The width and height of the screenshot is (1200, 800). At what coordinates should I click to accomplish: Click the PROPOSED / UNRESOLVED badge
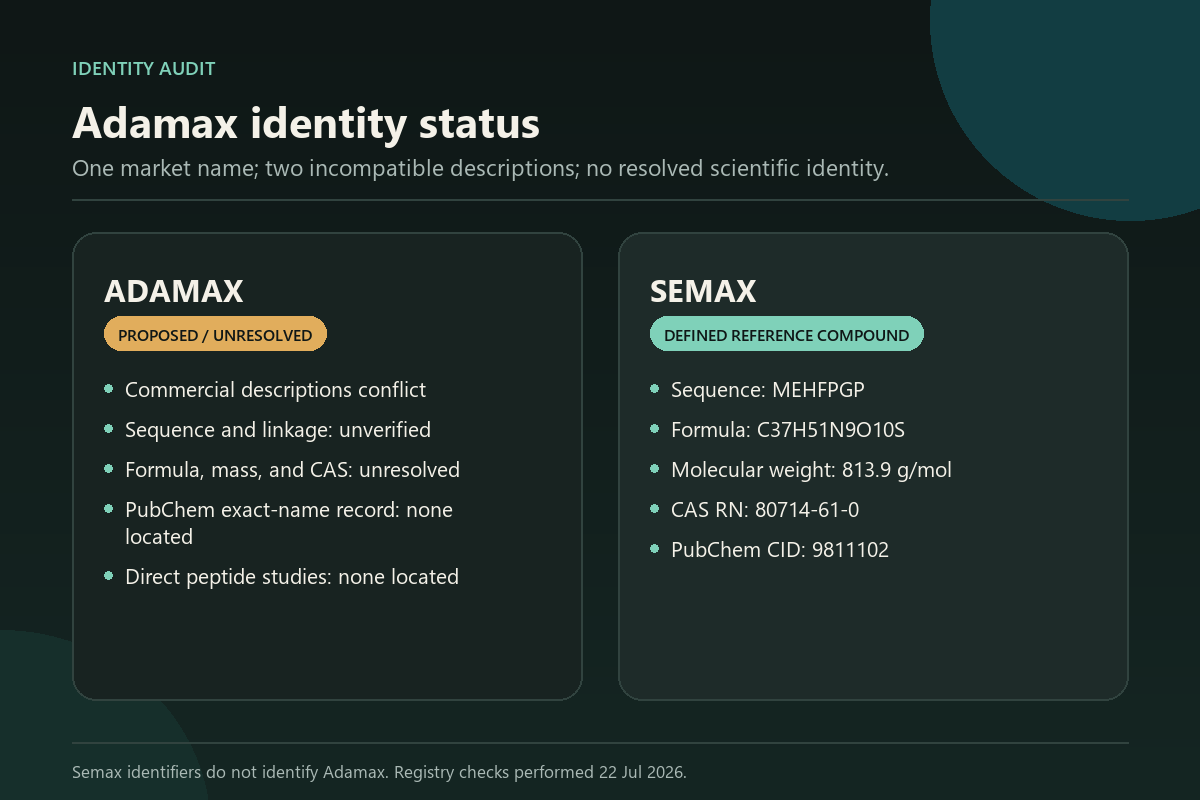coord(215,336)
